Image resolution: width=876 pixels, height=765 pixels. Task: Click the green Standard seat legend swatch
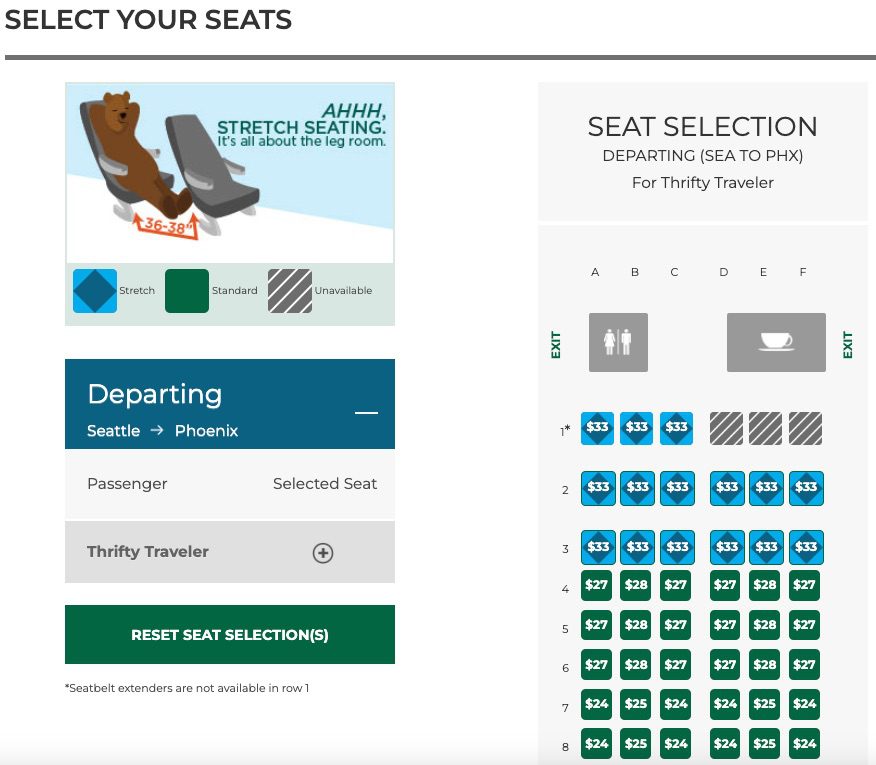point(186,290)
